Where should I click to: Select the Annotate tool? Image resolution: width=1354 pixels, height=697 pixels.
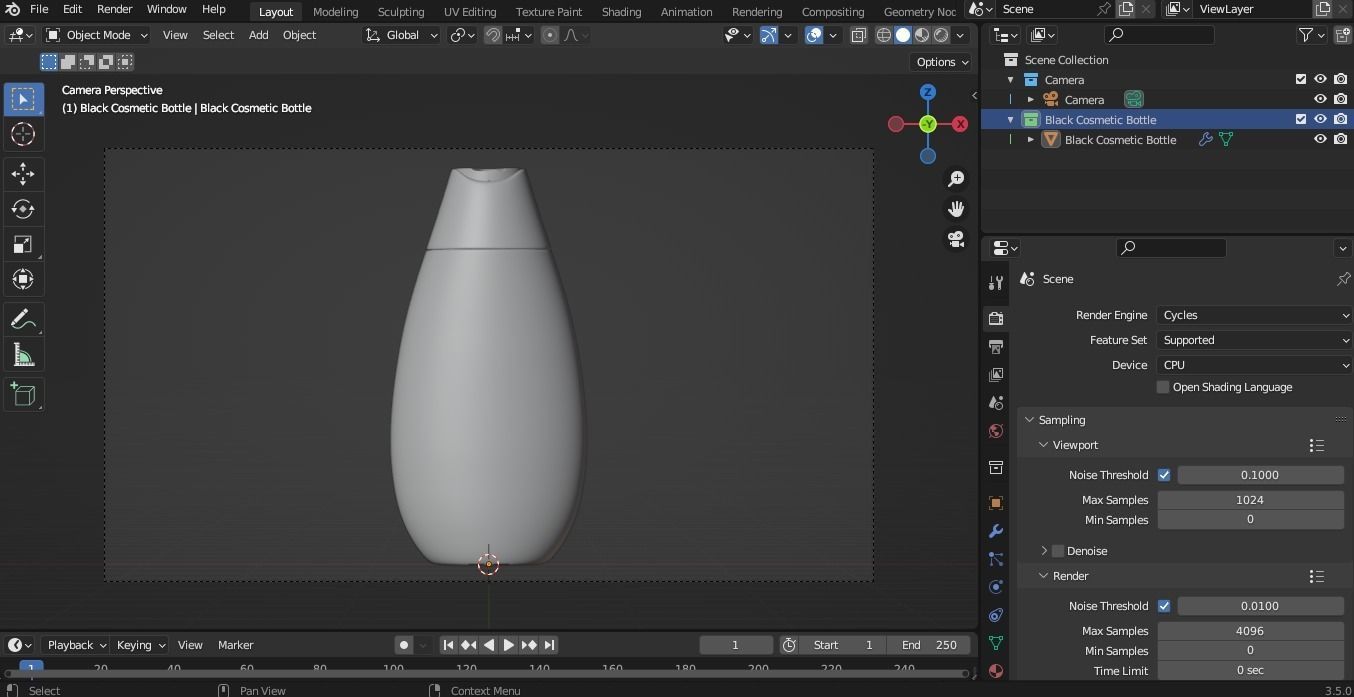point(23,320)
